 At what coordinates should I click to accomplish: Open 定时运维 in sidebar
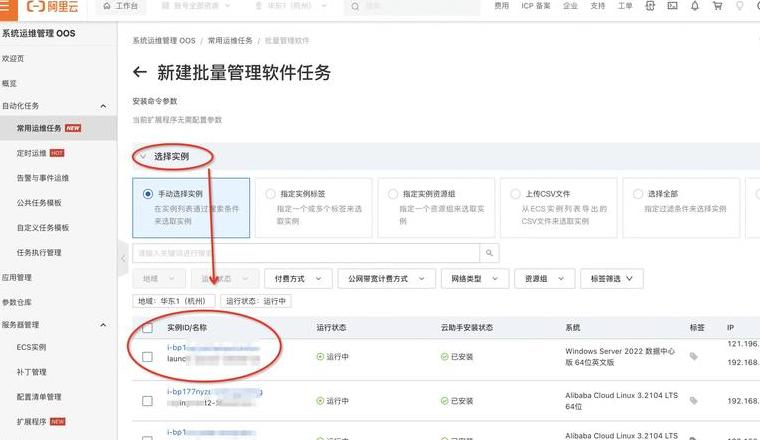pyautogui.click(x=32, y=153)
